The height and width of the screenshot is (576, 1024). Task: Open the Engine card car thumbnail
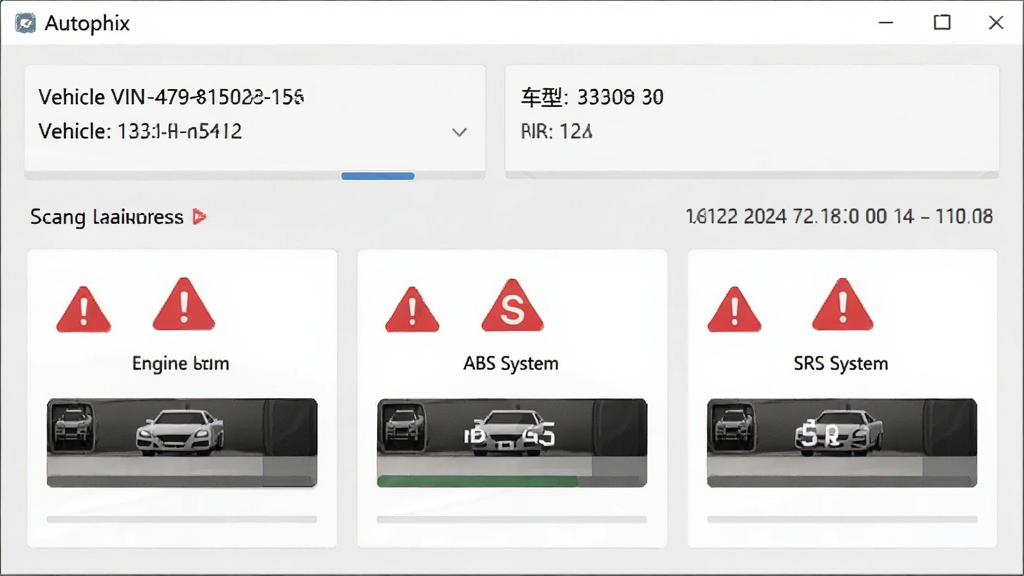182,443
